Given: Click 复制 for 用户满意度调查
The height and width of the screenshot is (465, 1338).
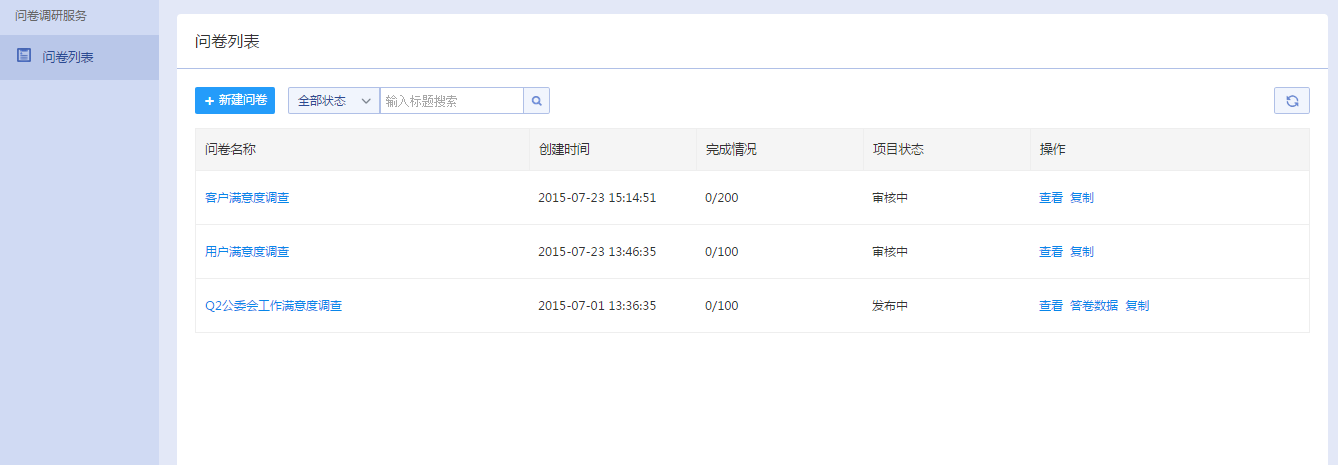Looking at the screenshot, I should (x=1082, y=252).
